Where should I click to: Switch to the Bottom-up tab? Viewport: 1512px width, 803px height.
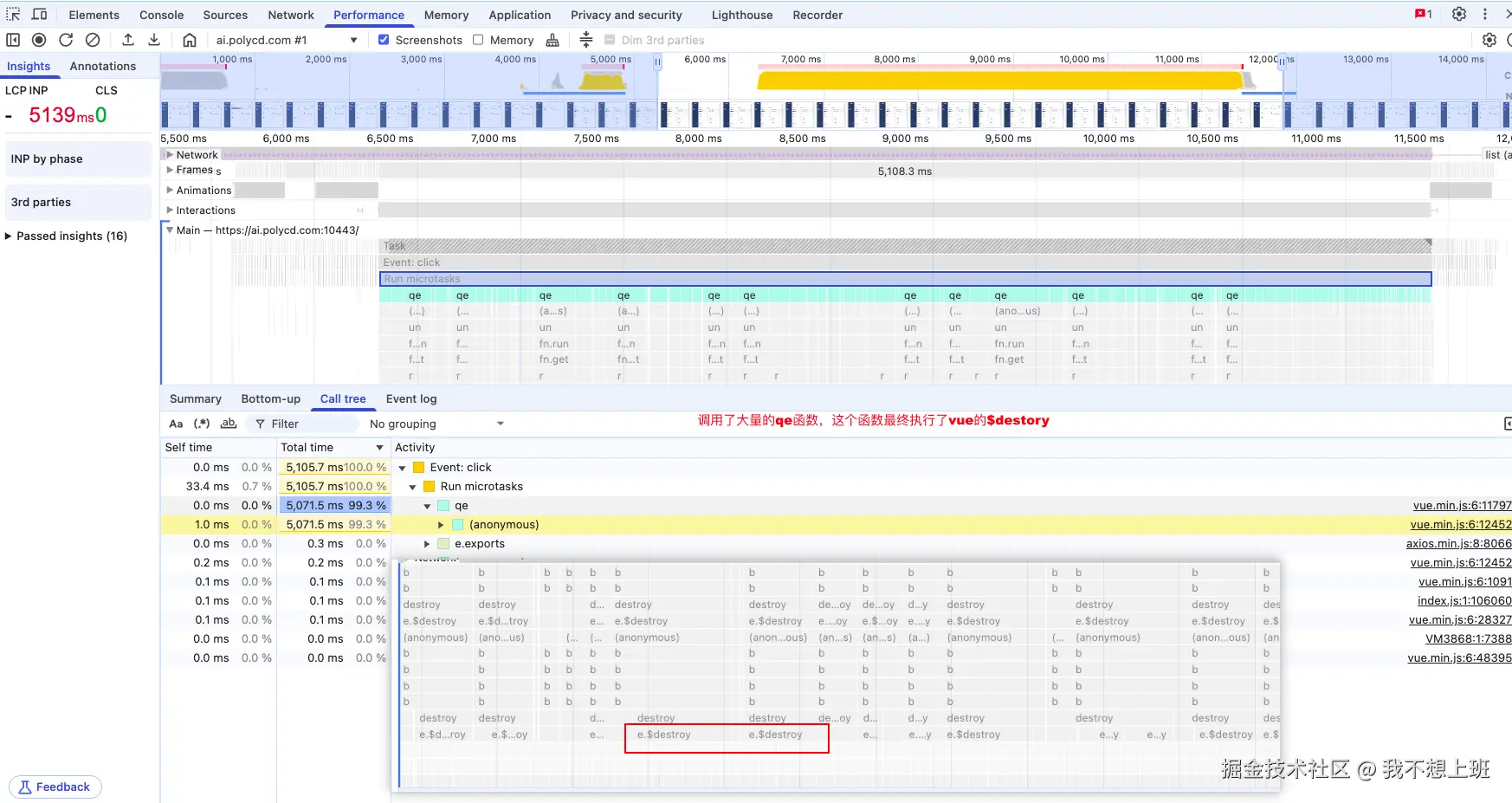[x=271, y=398]
